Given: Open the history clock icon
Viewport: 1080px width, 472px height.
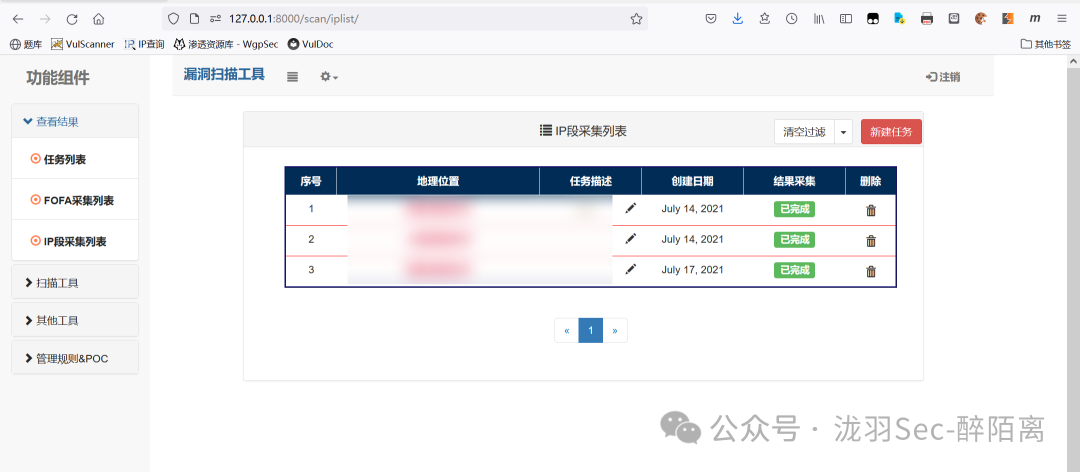Looking at the screenshot, I should coord(792,19).
